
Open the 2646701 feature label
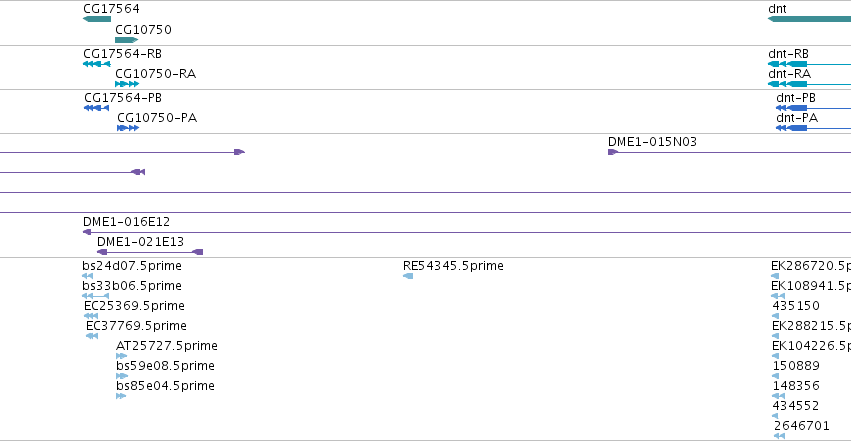coord(802,426)
